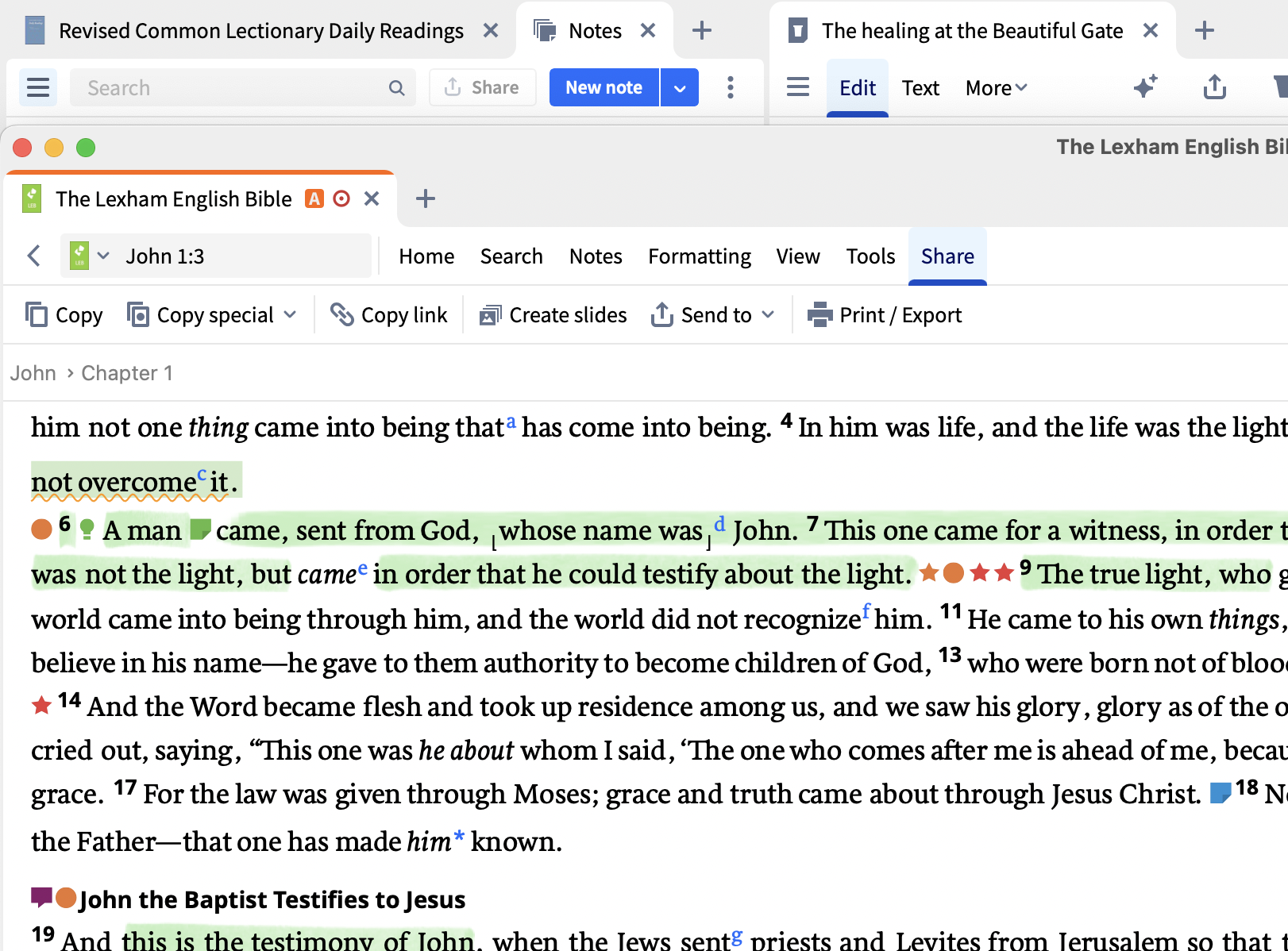Click the blue note icon before verse 18
Screen dimensions: 1288x951
tap(1220, 792)
